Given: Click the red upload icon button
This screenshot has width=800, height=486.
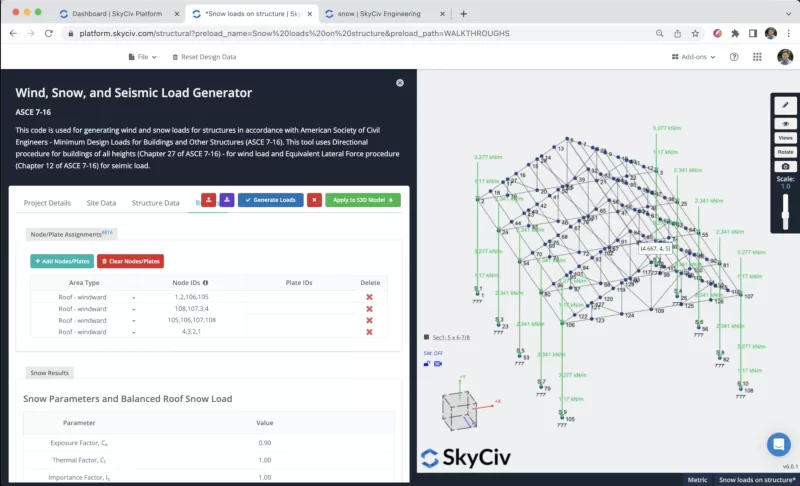Looking at the screenshot, I should tap(208, 200).
